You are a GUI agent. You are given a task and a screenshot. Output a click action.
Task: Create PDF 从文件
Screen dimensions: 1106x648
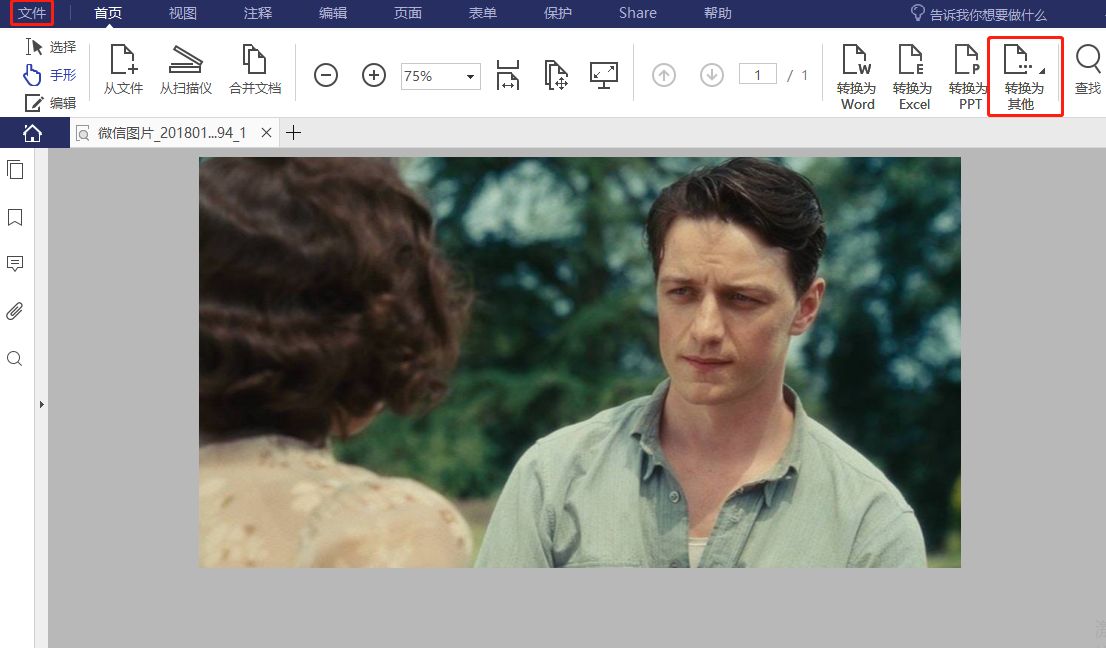123,69
